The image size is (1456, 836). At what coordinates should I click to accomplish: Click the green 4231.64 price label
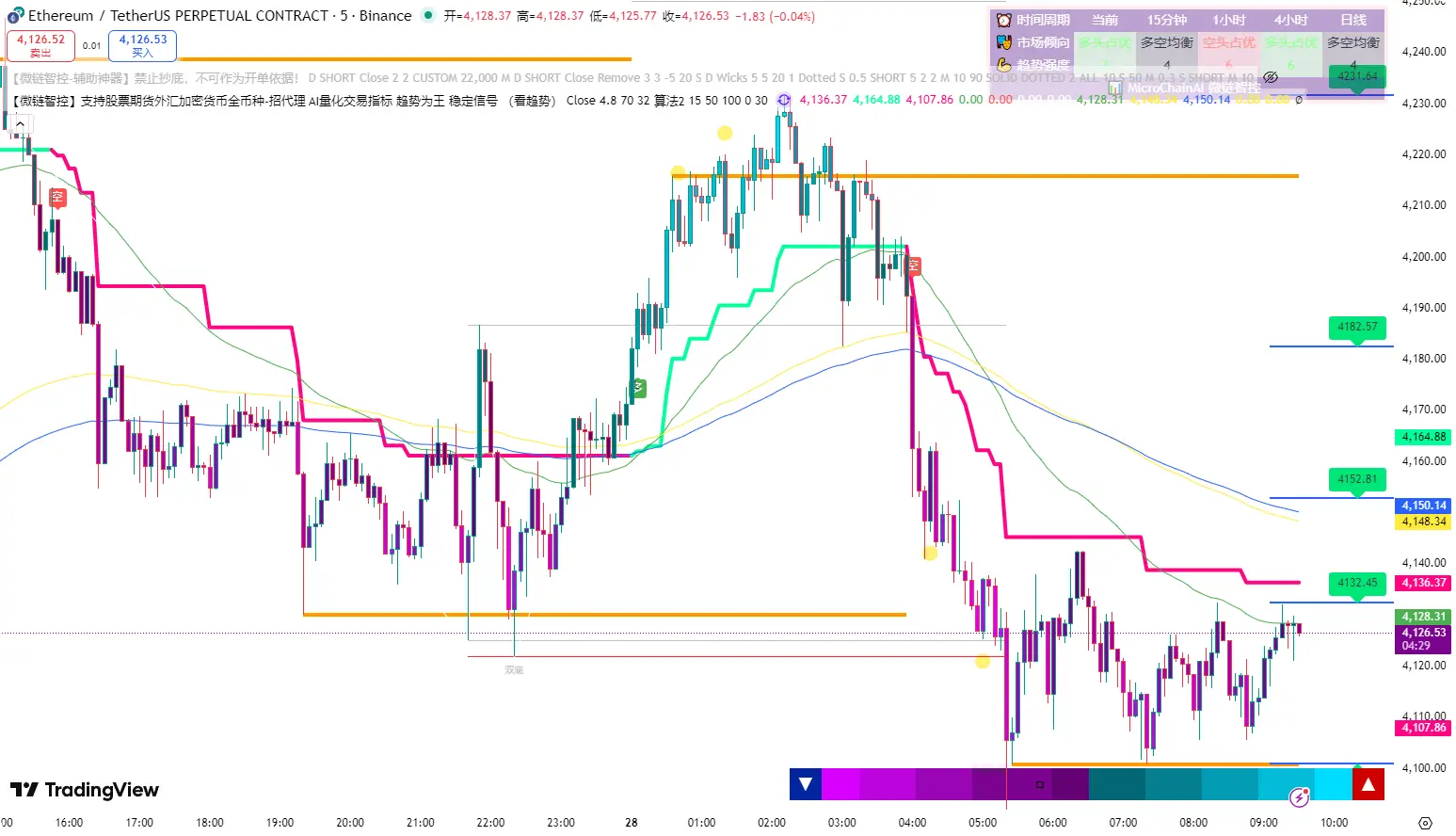coord(1357,76)
